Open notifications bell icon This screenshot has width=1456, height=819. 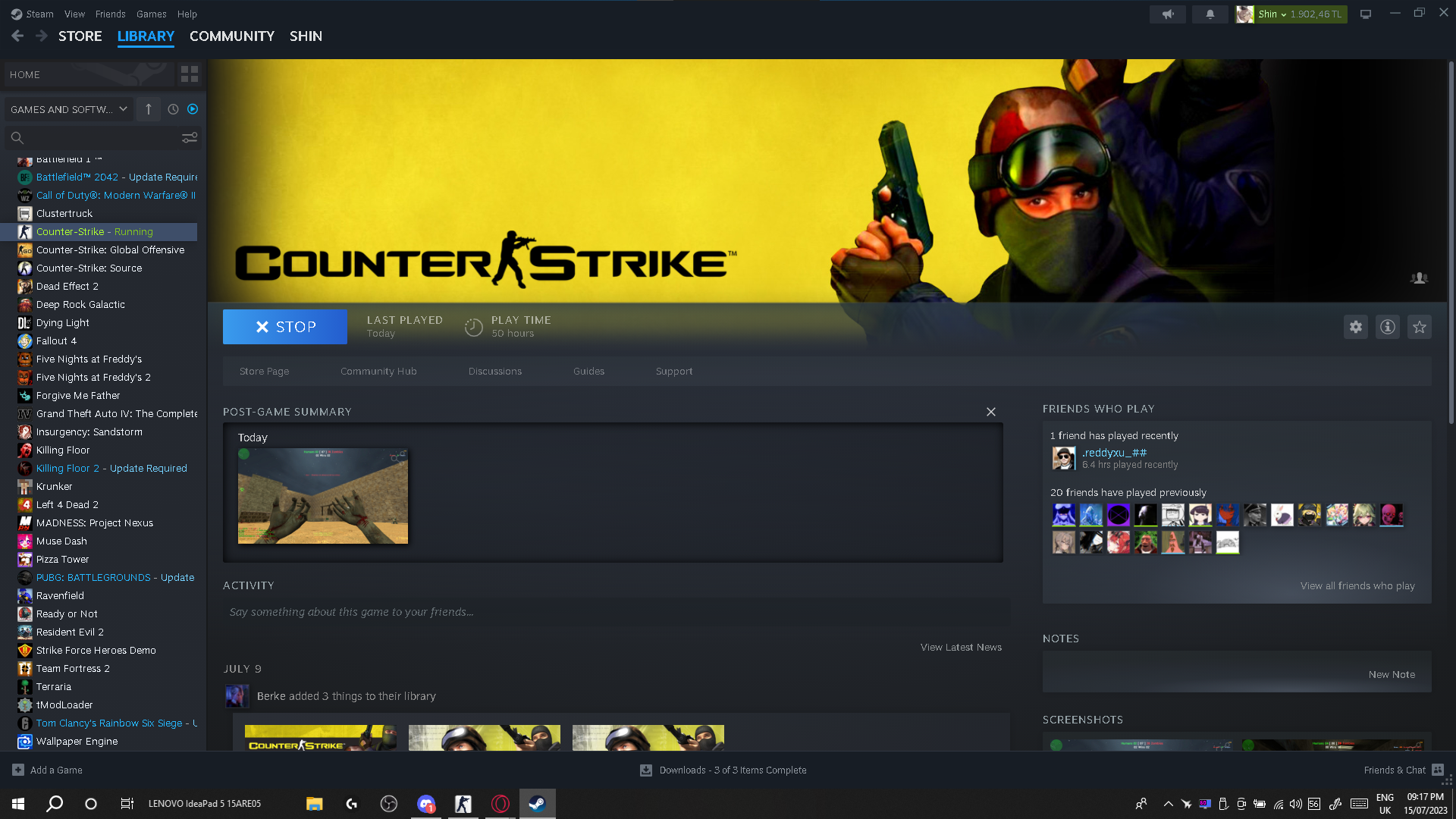1210,14
